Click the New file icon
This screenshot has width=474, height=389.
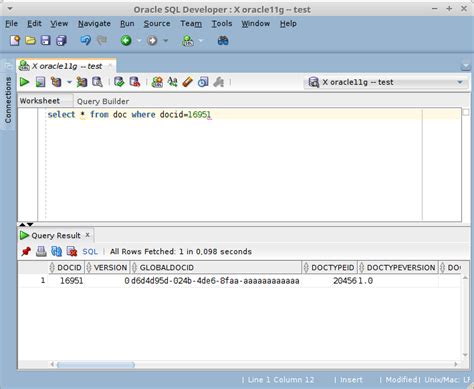15,41
